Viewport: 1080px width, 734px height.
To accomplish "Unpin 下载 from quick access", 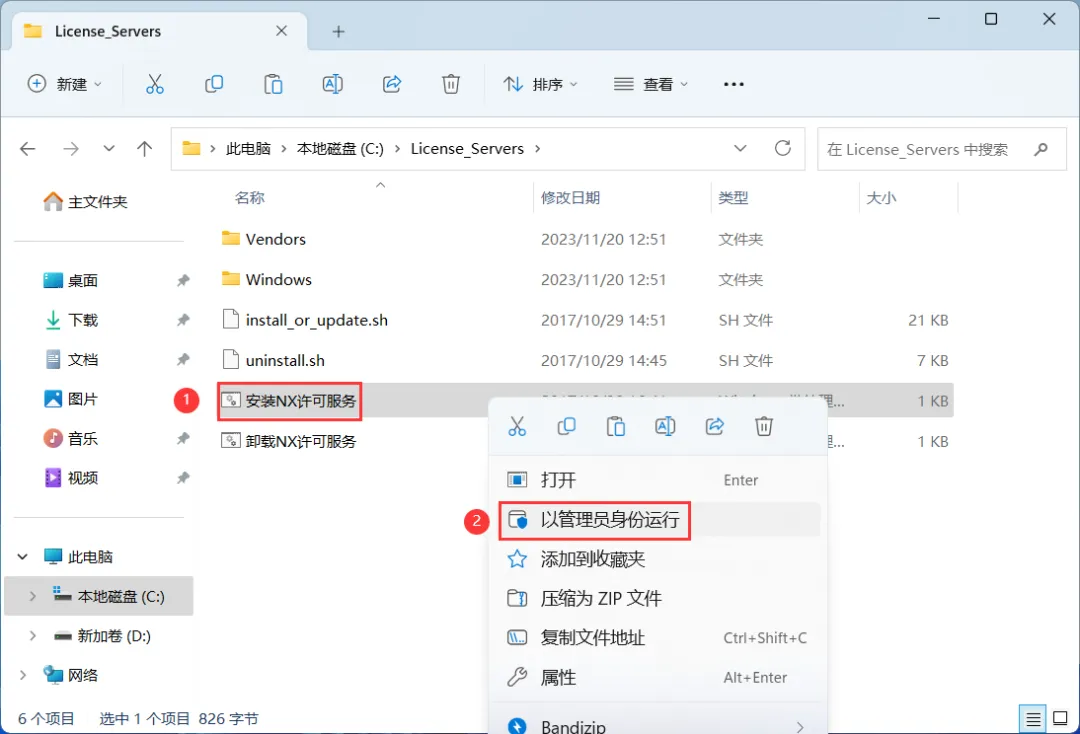I will pyautogui.click(x=183, y=320).
